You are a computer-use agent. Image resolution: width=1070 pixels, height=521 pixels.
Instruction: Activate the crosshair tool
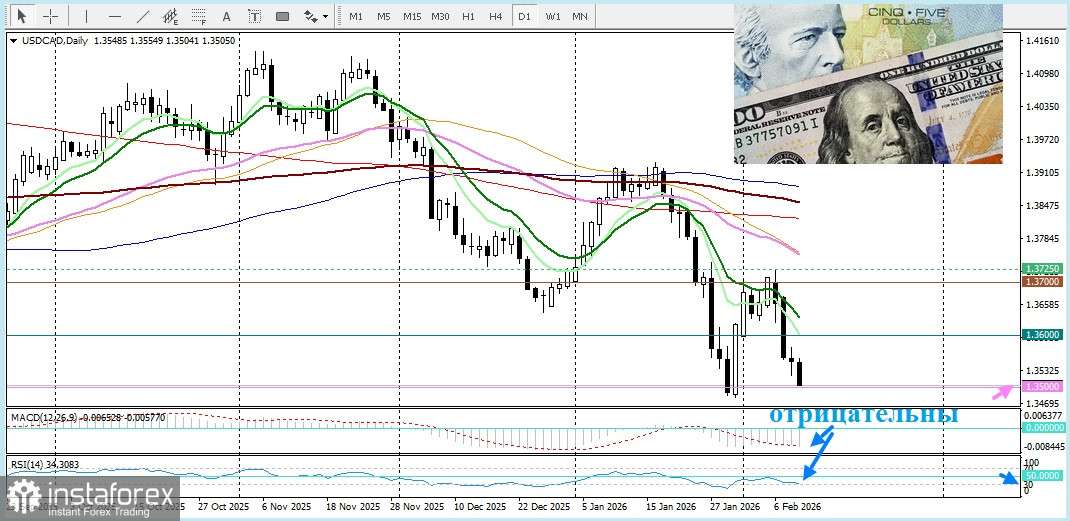click(49, 16)
